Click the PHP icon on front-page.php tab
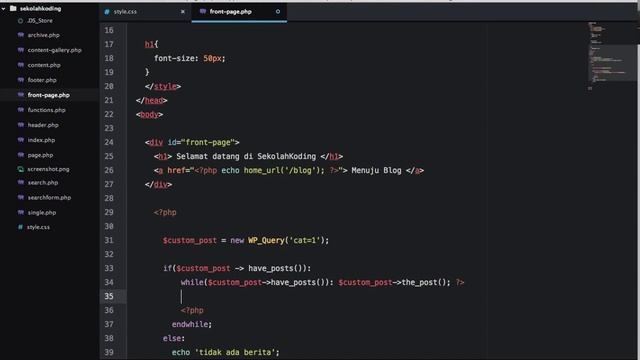Image resolution: width=640 pixels, height=360 pixels. pos(203,11)
